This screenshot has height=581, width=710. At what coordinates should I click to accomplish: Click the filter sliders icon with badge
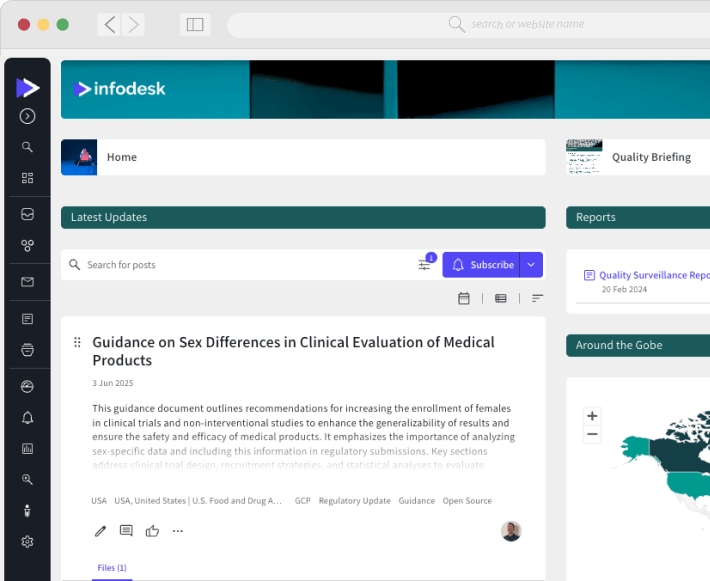(x=425, y=265)
